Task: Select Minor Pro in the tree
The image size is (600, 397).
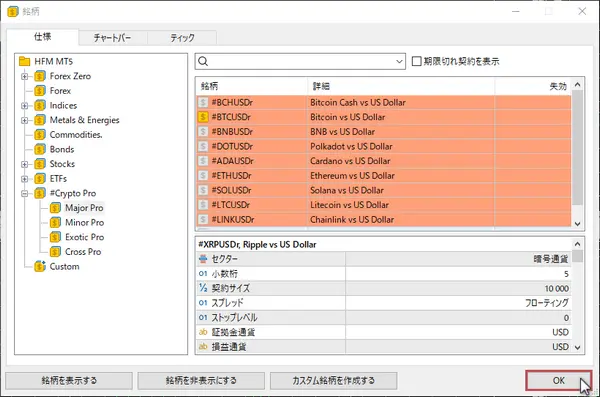Action: (x=85, y=222)
